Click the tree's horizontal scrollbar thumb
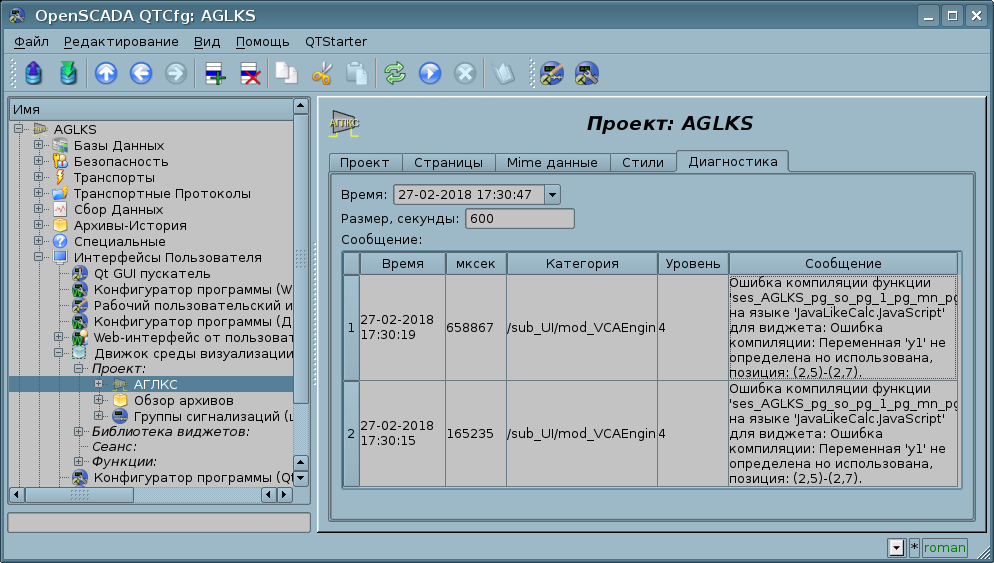 79,495
